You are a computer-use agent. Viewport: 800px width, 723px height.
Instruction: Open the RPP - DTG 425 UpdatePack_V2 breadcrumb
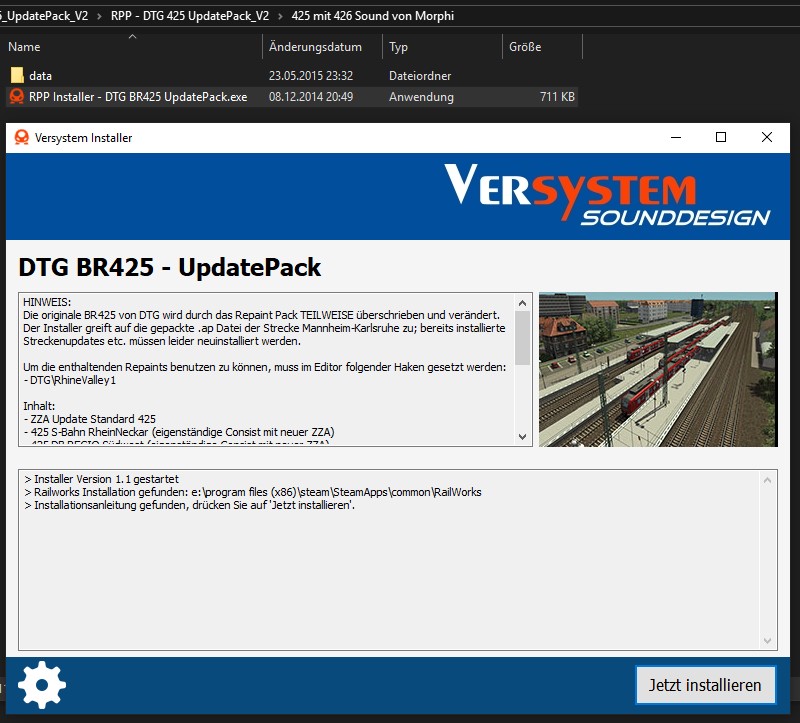coord(190,16)
